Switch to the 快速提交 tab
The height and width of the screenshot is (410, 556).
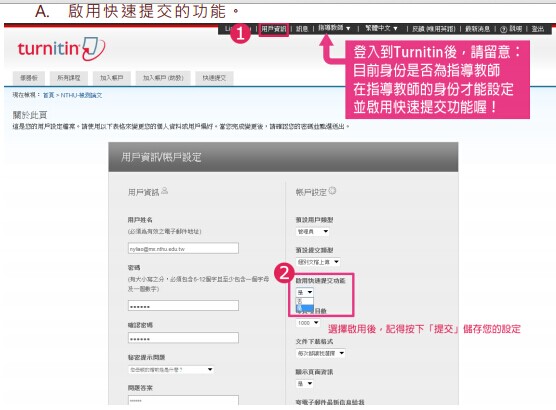[x=214, y=78]
